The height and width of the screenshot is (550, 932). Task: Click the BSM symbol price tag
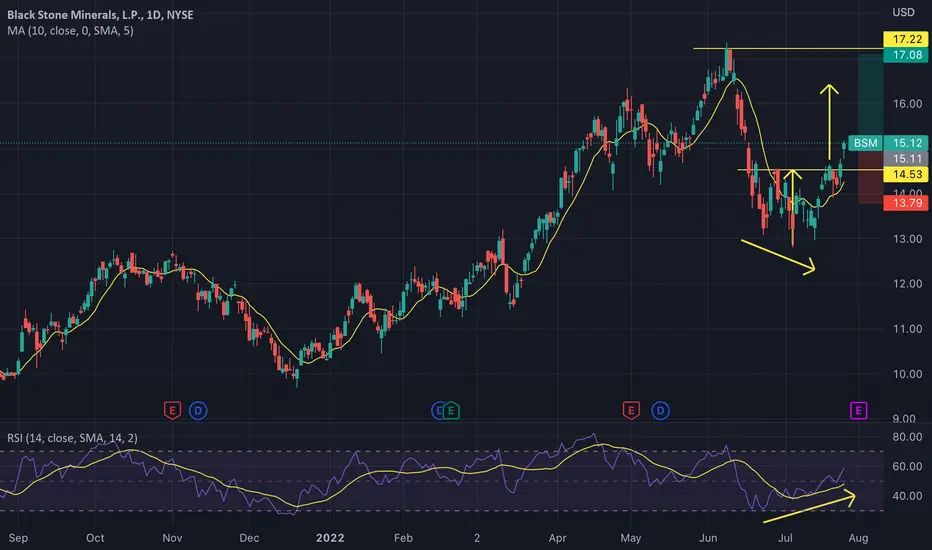[865, 143]
